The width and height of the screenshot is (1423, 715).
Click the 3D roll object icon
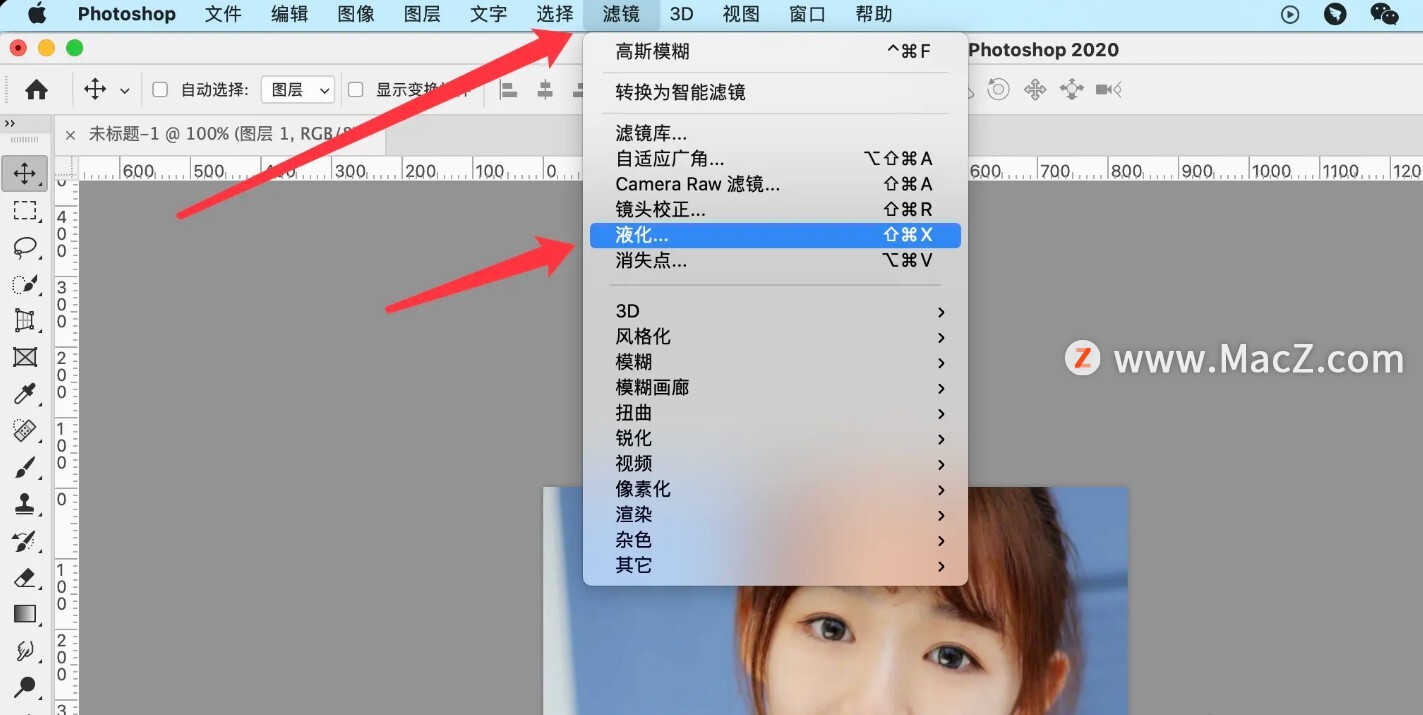[x=998, y=90]
